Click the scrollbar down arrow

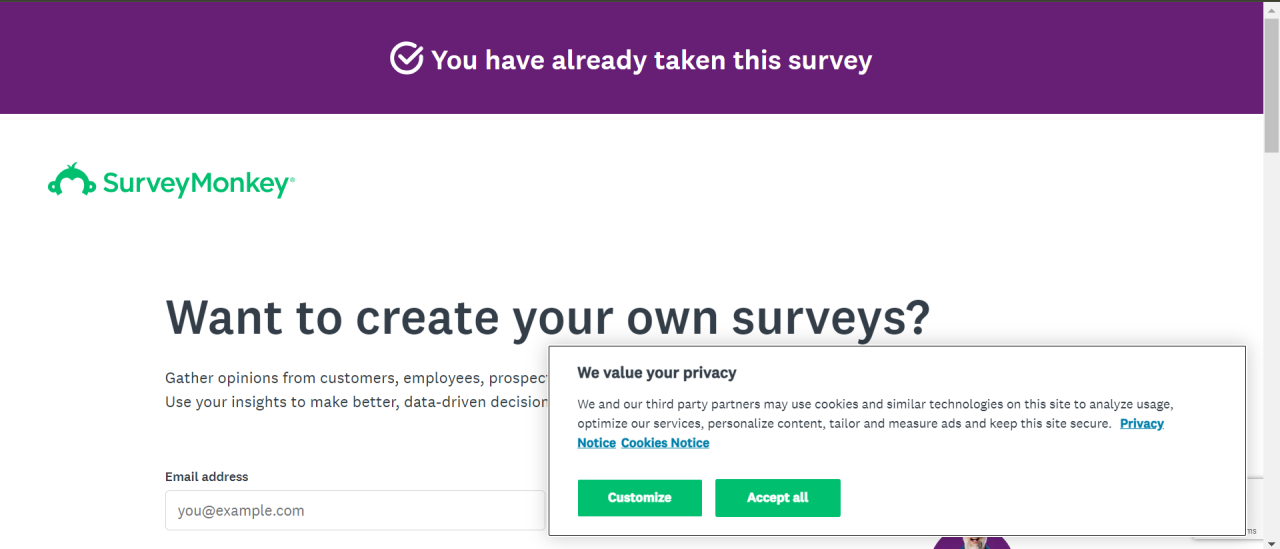(x=1271, y=541)
